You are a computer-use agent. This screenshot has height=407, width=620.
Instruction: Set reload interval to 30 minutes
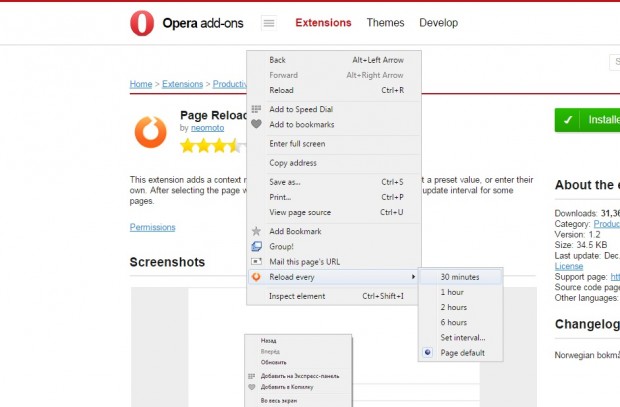coord(461,277)
